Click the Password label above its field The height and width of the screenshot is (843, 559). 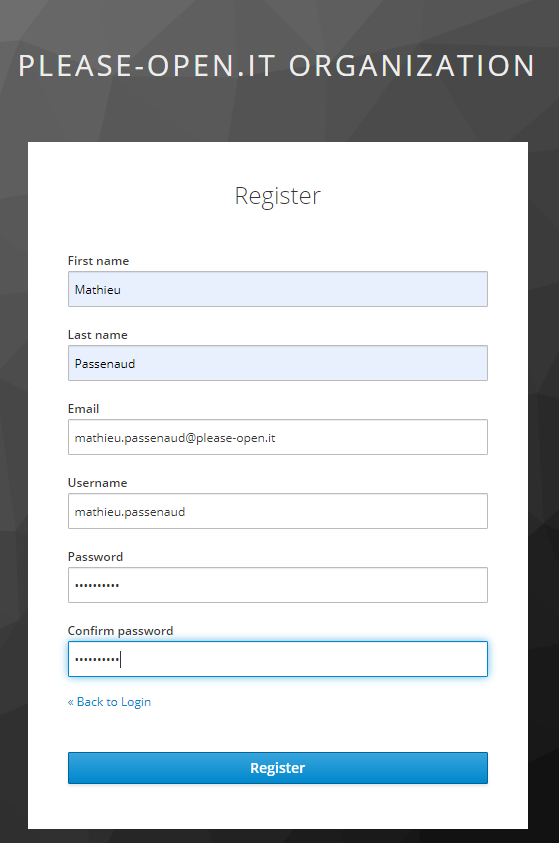click(95, 557)
